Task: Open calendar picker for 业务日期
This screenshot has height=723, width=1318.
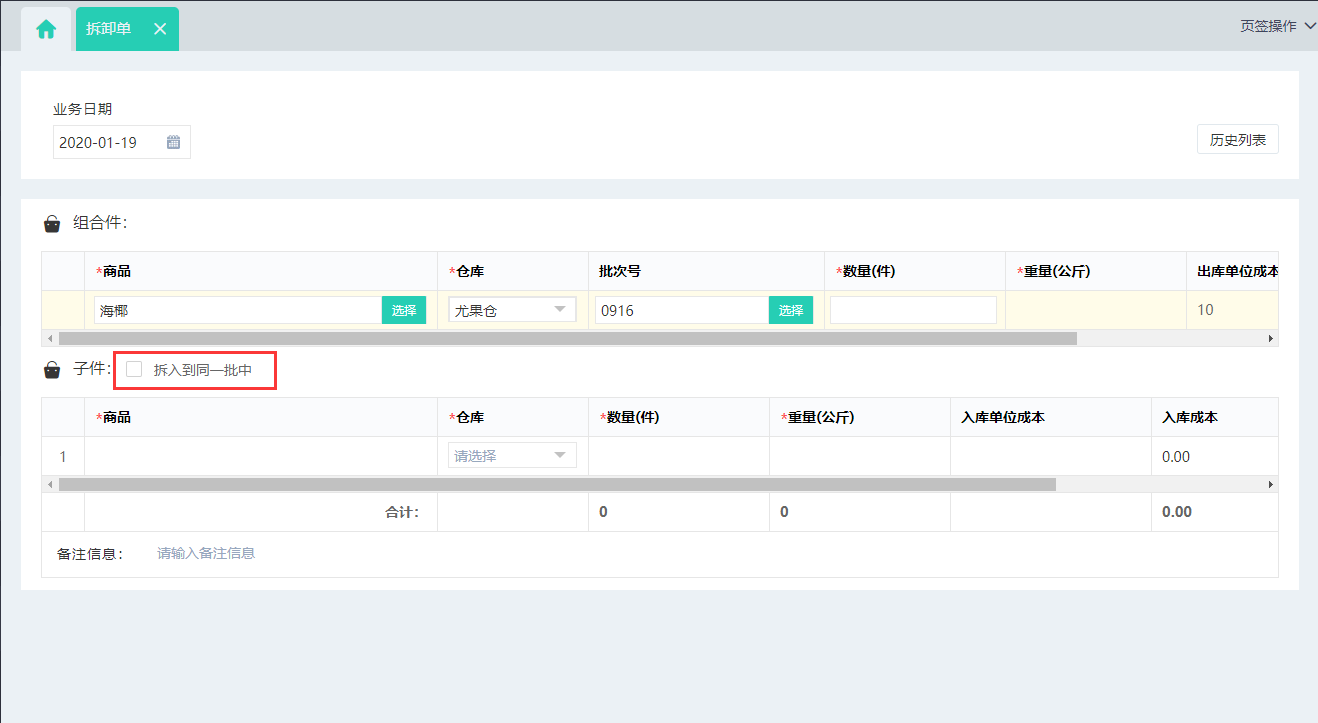Action: point(173,142)
